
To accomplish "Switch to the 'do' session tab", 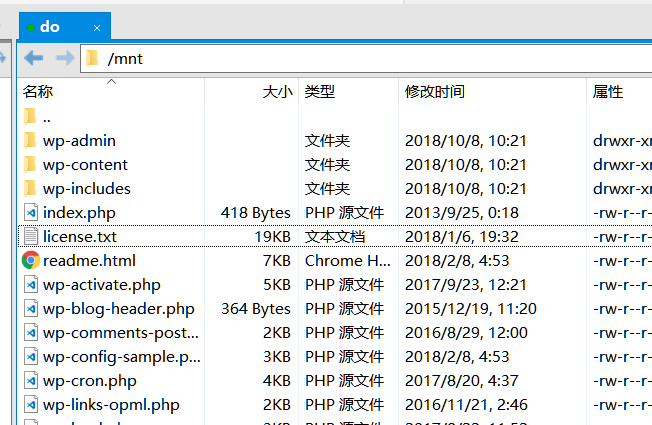I will coord(64,27).
